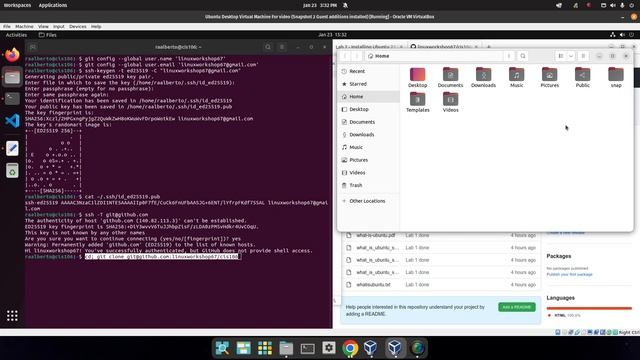
Task: Click Activities in Ubuntu guest top bar
Action: tap(16, 35)
